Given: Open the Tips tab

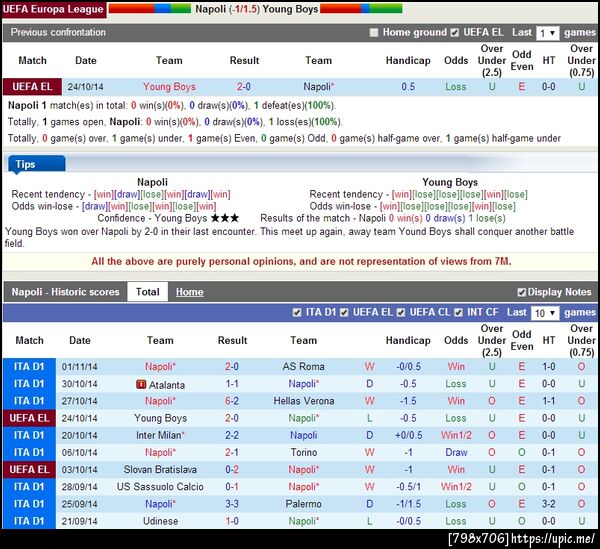Looking at the screenshot, I should point(37,165).
